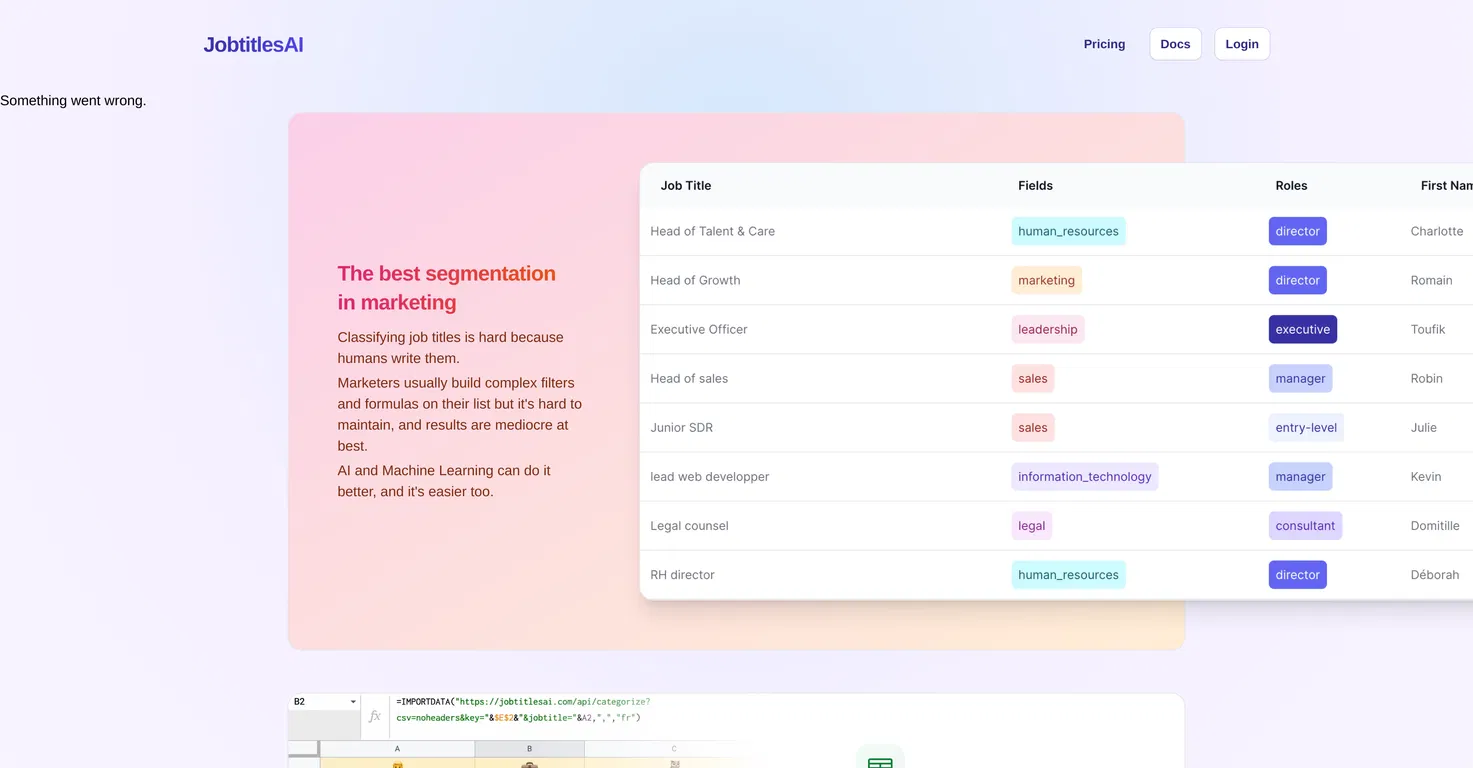Screen dimensions: 1473x768
Task: Select the 'lead web developper' cell
Action: [x=709, y=476]
